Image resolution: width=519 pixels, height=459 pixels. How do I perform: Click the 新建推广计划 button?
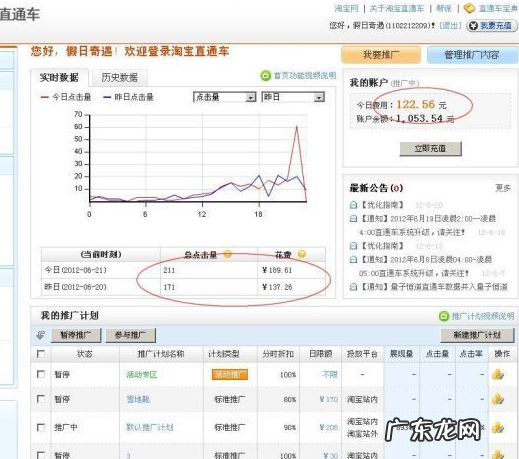pyautogui.click(x=477, y=335)
